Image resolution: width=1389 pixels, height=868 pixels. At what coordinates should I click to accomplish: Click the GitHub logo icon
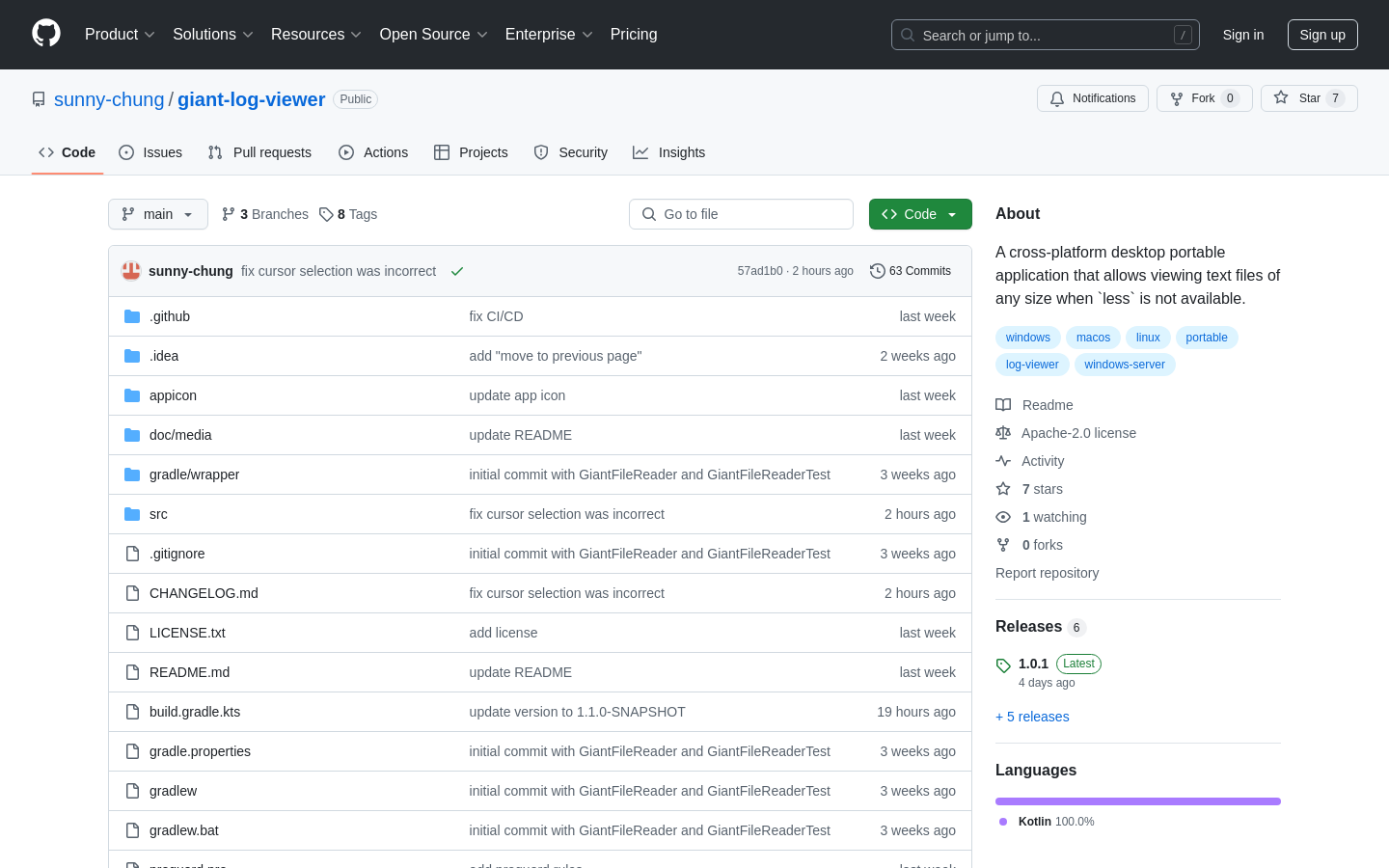pos(46,34)
